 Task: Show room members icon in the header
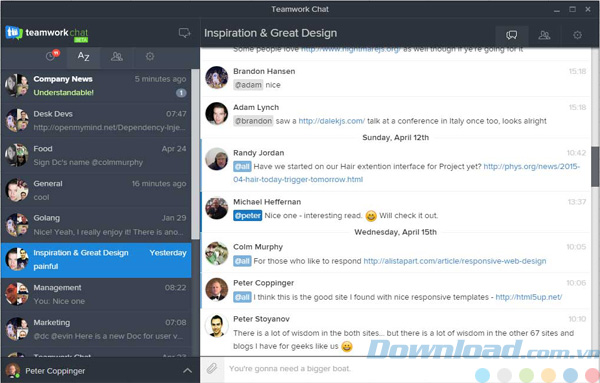pos(544,35)
